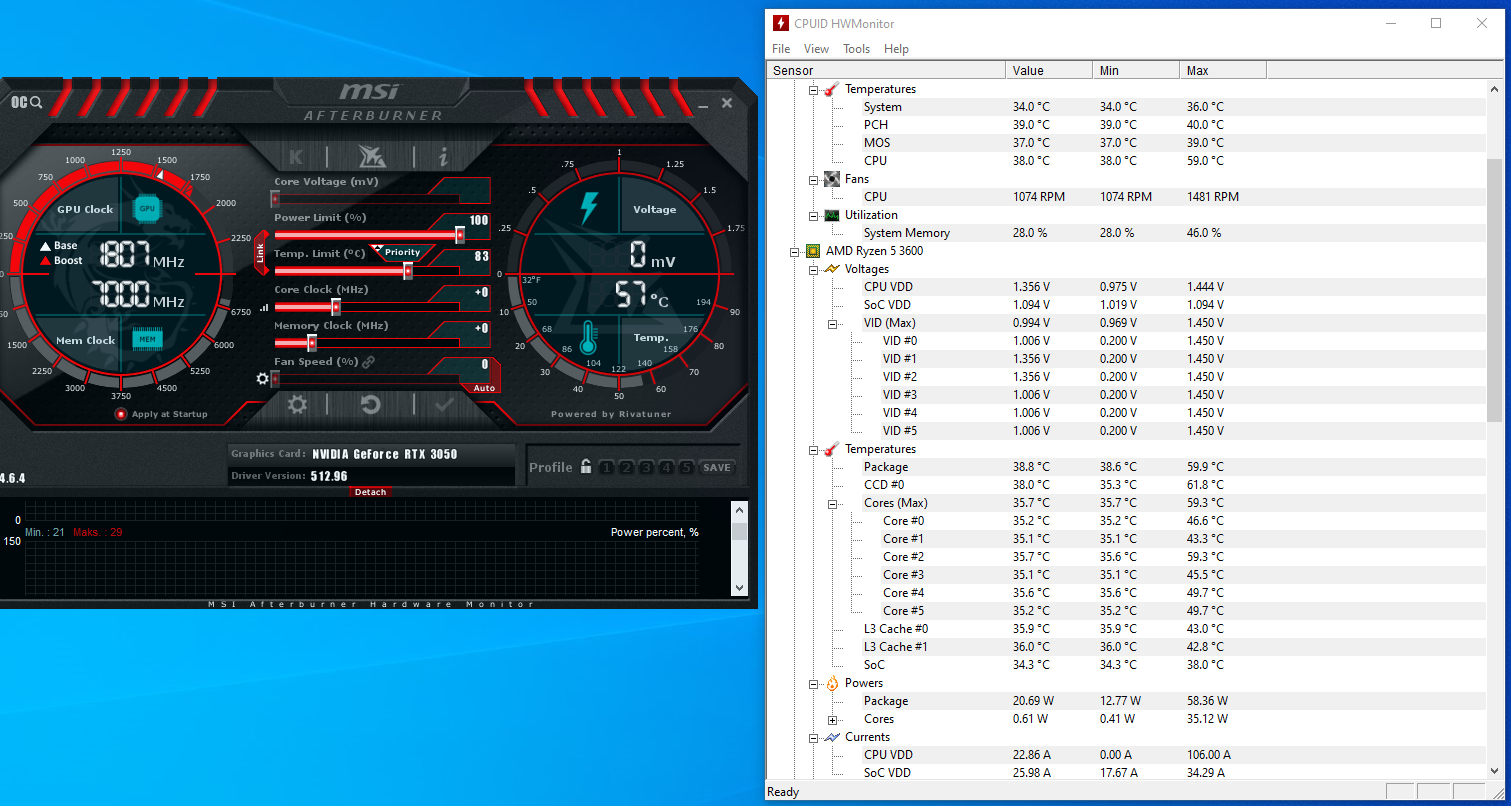Collapse the AMD Ryzen 5 3600 node
The height and width of the screenshot is (806, 1511).
point(794,251)
